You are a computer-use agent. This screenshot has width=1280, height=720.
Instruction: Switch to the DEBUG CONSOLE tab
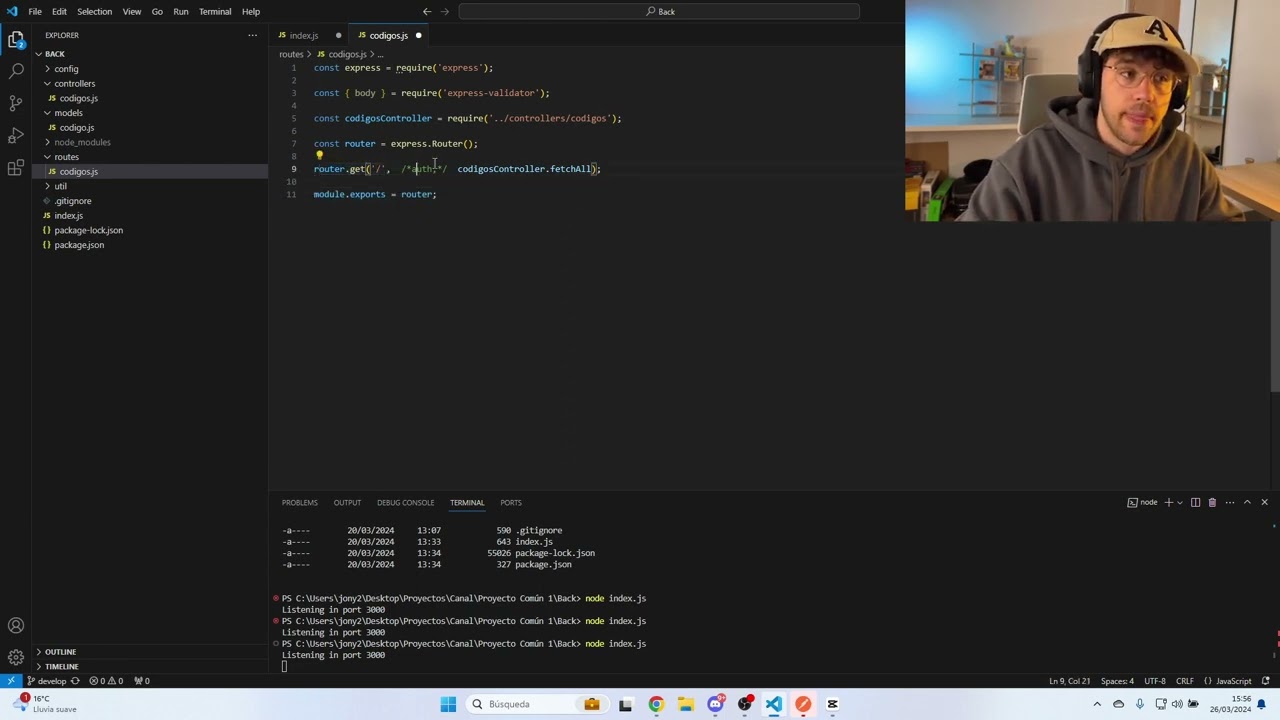tap(405, 503)
